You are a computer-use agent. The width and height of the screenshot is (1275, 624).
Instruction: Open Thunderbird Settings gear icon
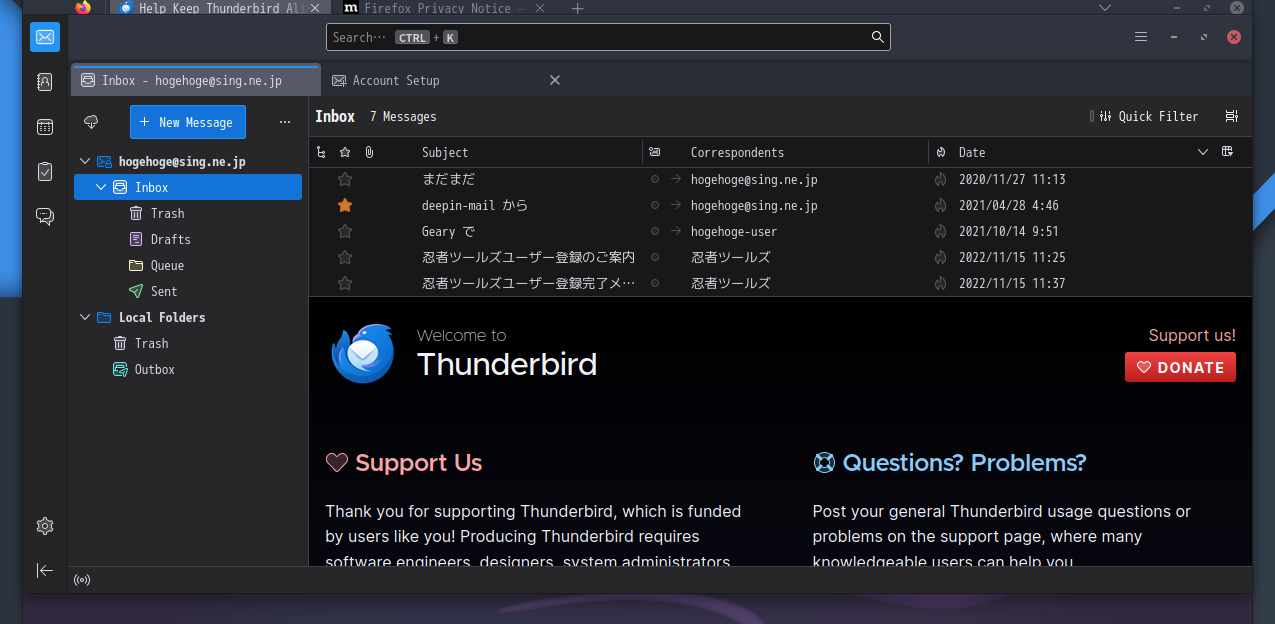pyautogui.click(x=45, y=526)
